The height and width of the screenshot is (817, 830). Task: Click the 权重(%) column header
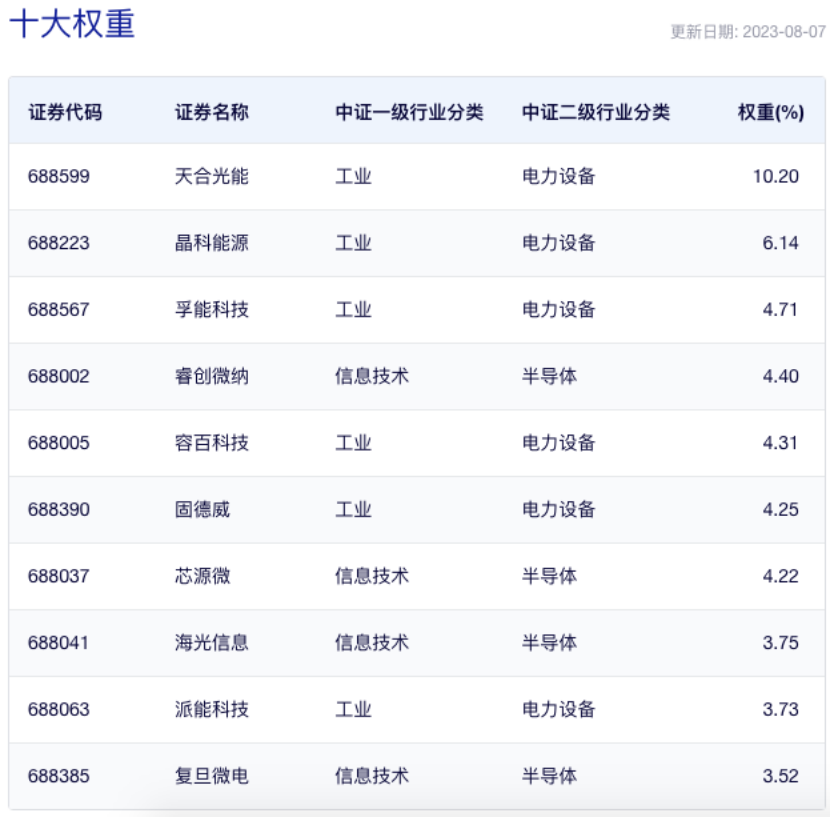[x=771, y=112]
